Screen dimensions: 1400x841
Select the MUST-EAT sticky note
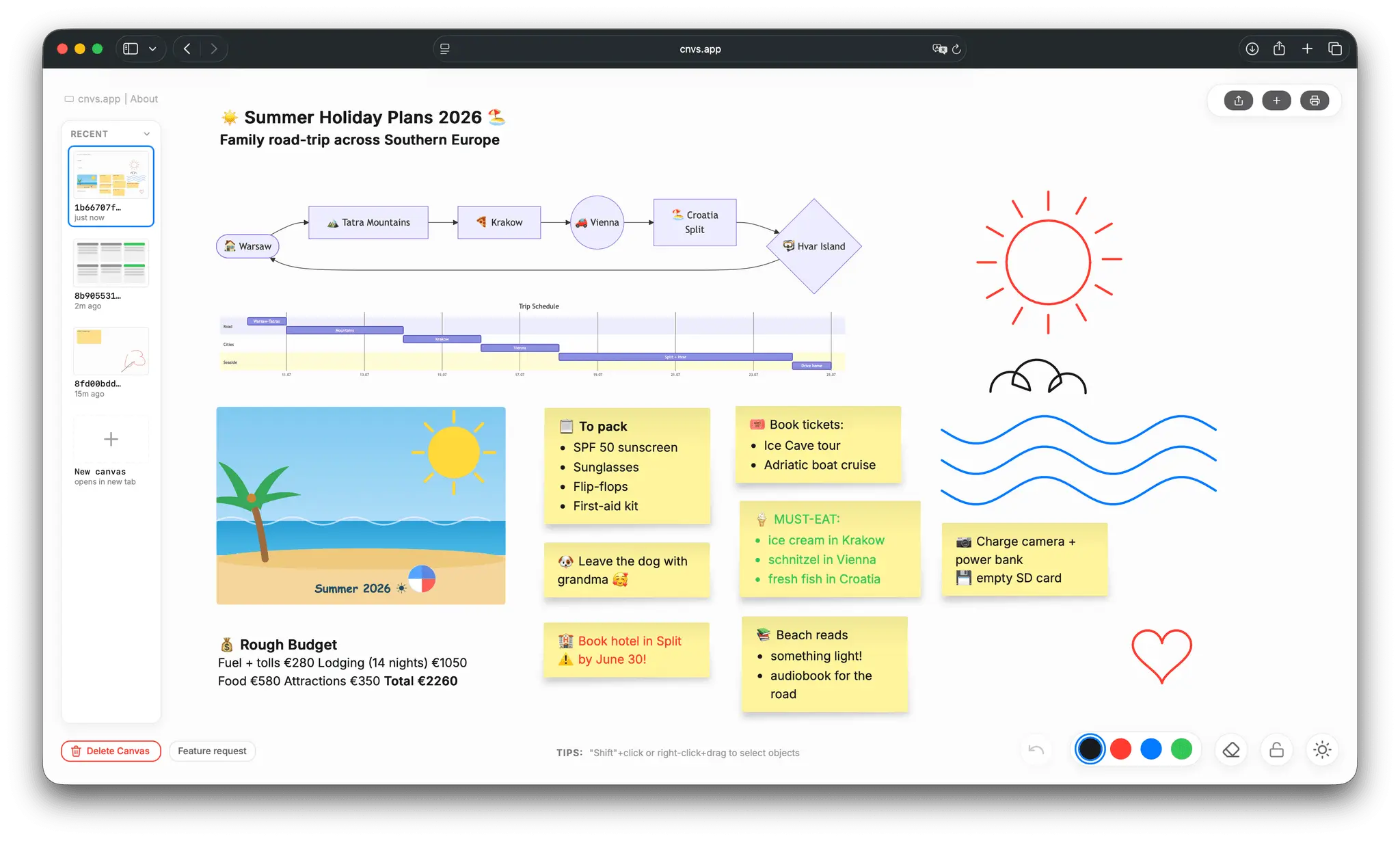click(x=830, y=549)
